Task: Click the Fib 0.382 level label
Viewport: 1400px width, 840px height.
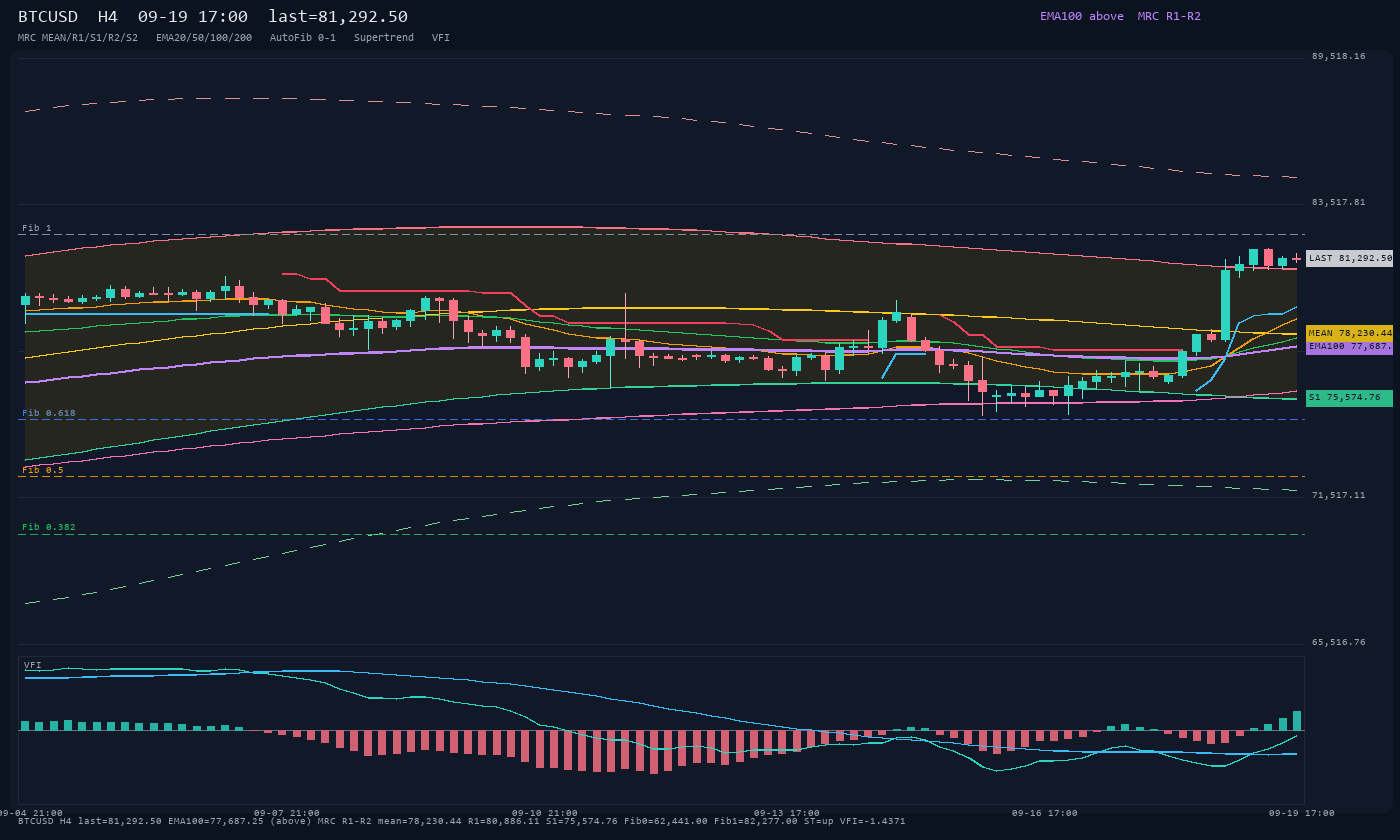Action: click(49, 527)
